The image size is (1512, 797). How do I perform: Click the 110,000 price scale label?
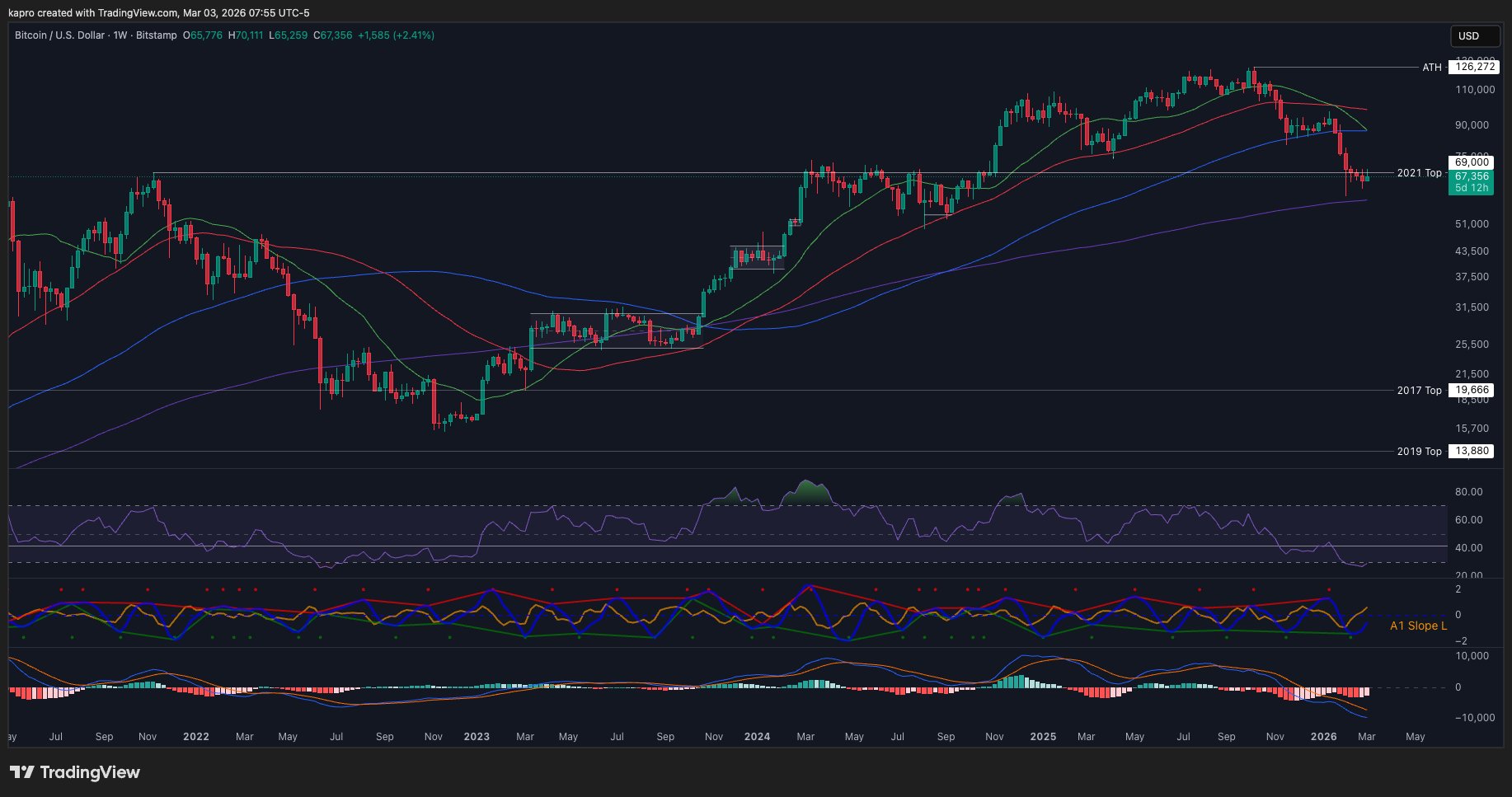pos(1474,90)
